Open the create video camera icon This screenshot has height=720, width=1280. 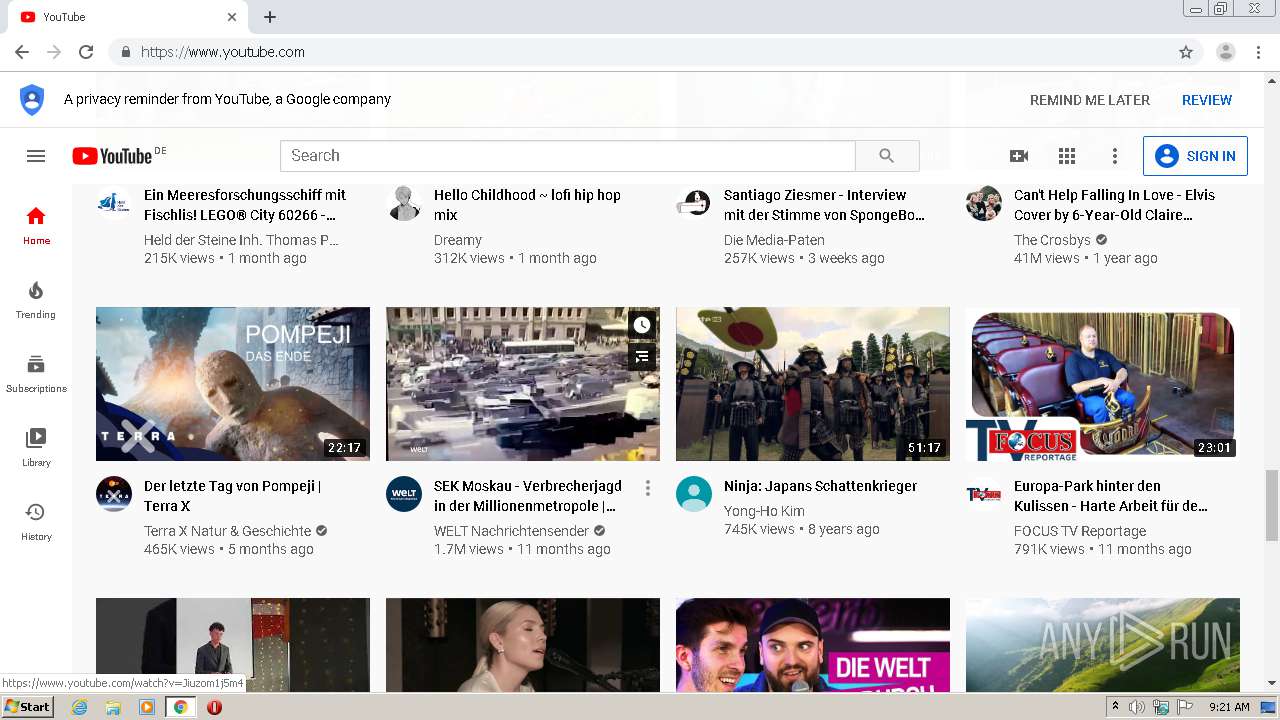[1019, 156]
